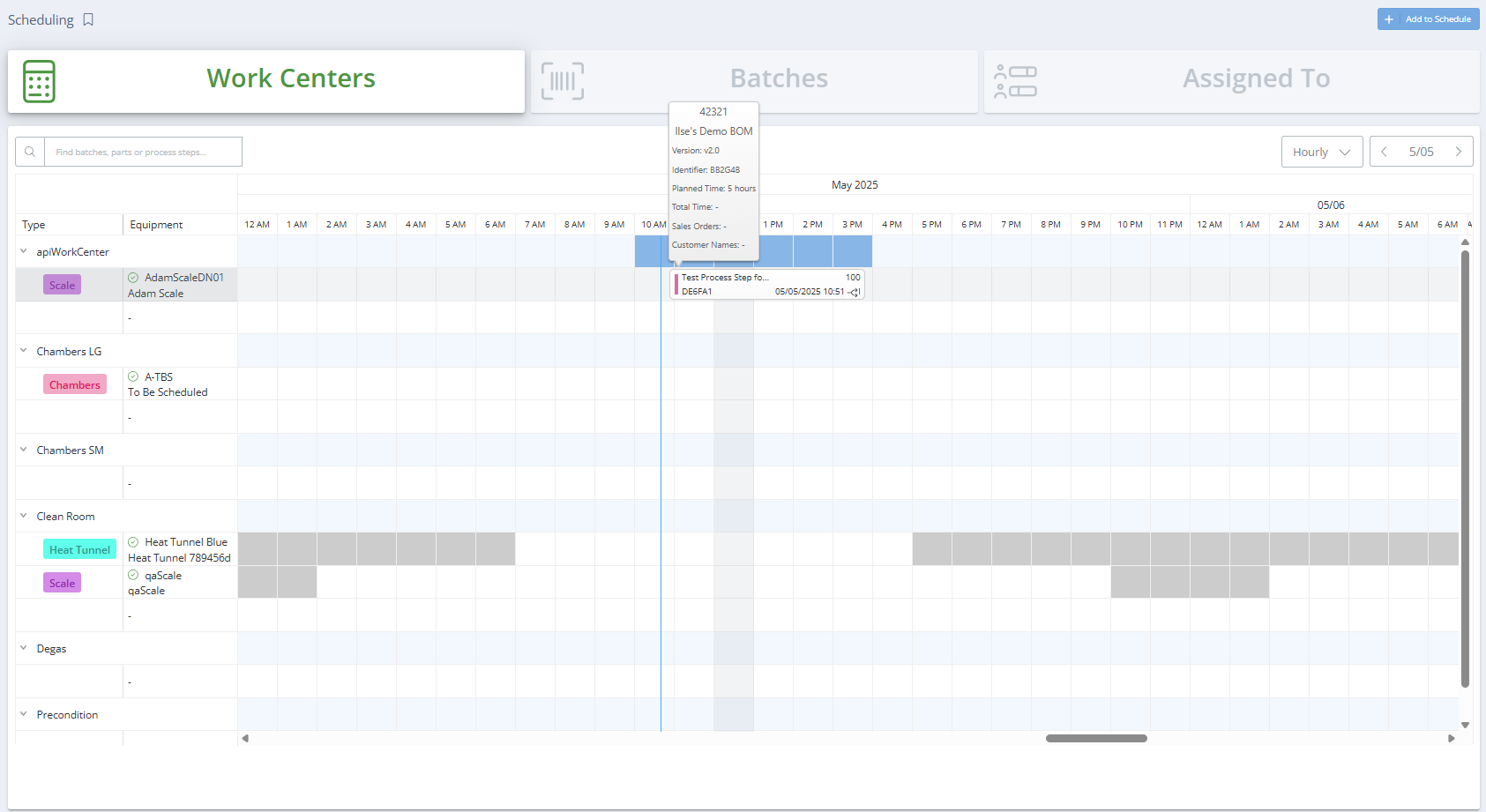Click the Heat Tunnel Blue equipment name

[x=186, y=542]
